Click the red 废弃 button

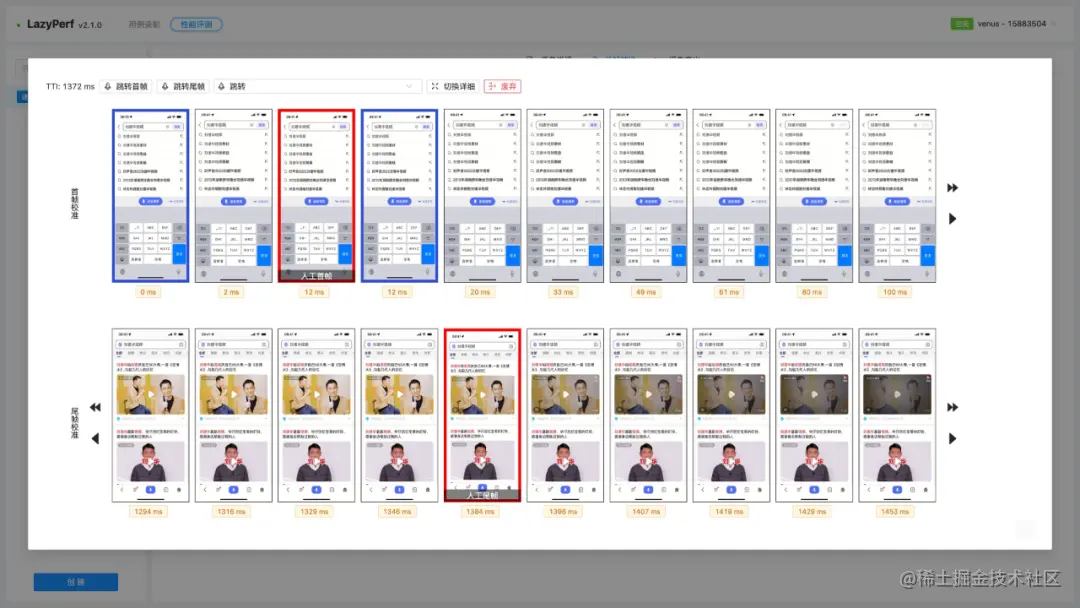[x=502, y=86]
